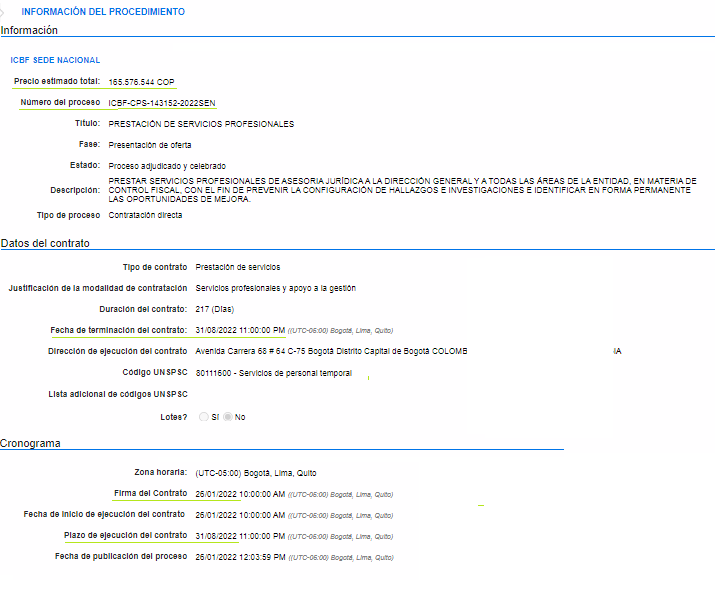Click the chevron left of 'INFORMACIÓN DEL PROCEDIMIENTO'

tap(2, 12)
